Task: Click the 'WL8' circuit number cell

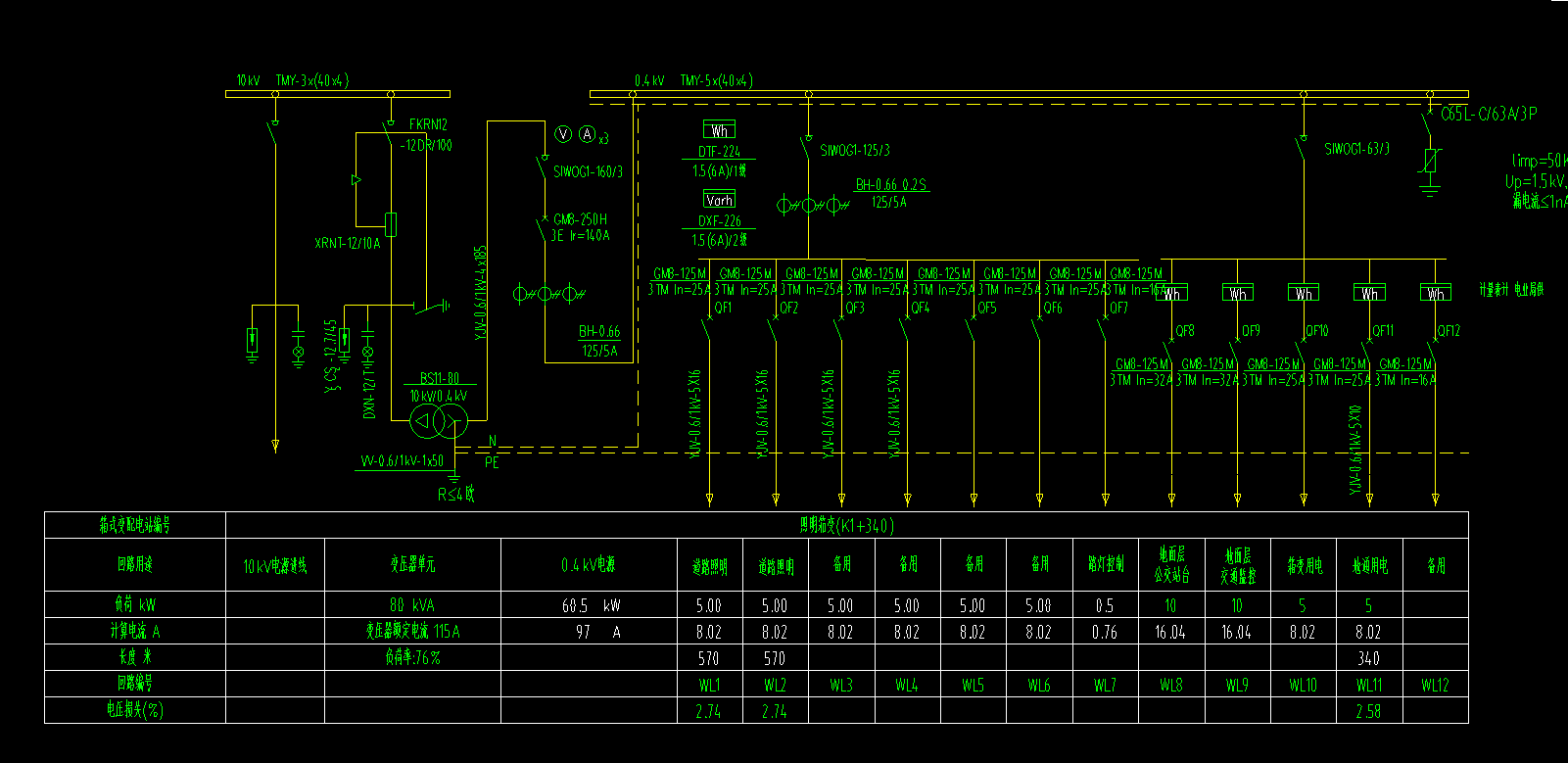Action: point(1171,685)
